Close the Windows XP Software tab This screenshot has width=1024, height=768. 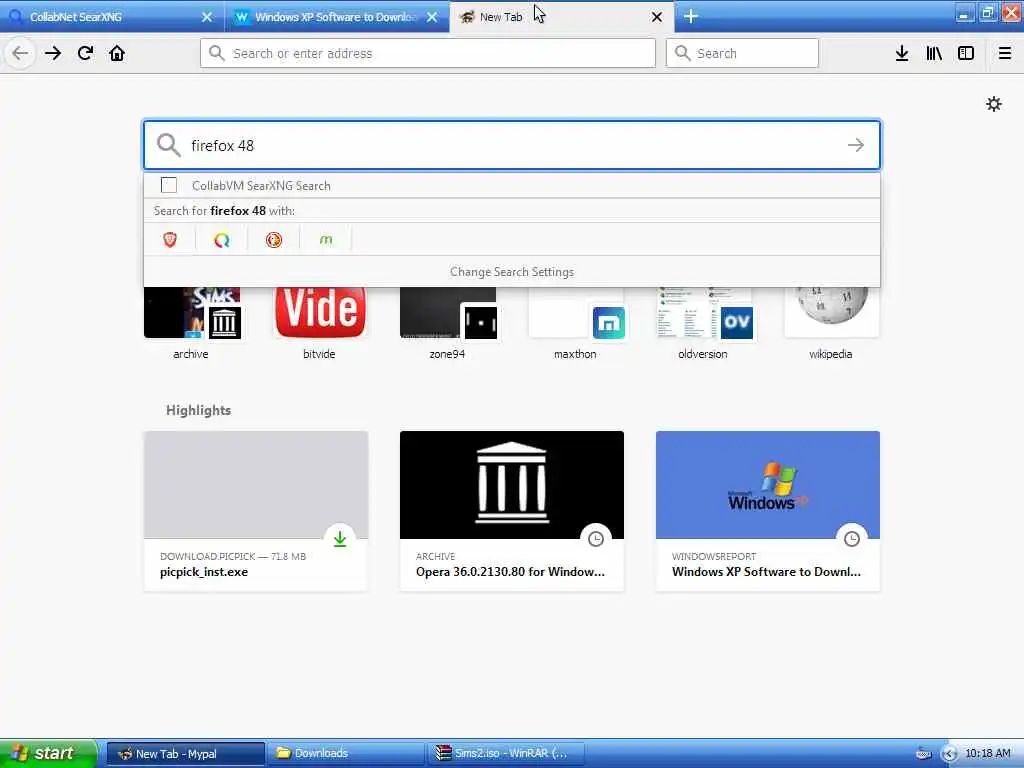(x=432, y=17)
